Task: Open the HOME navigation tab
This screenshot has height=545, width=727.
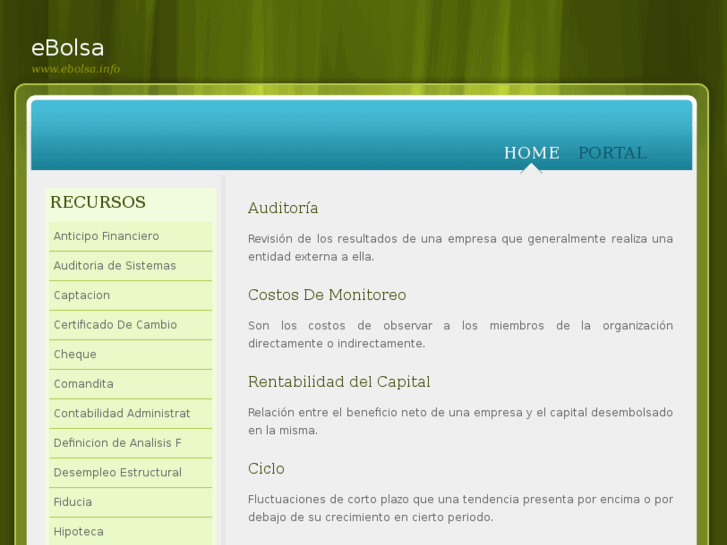Action: (531, 153)
